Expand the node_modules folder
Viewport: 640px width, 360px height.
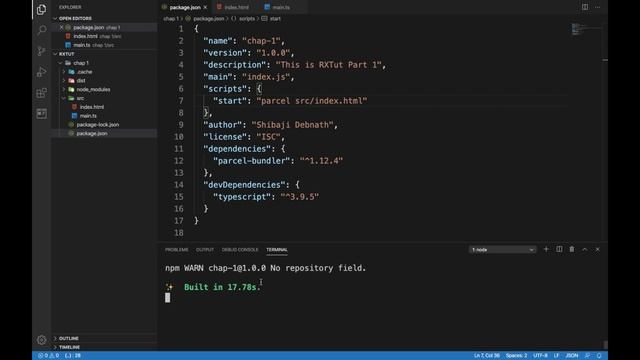click(93, 89)
